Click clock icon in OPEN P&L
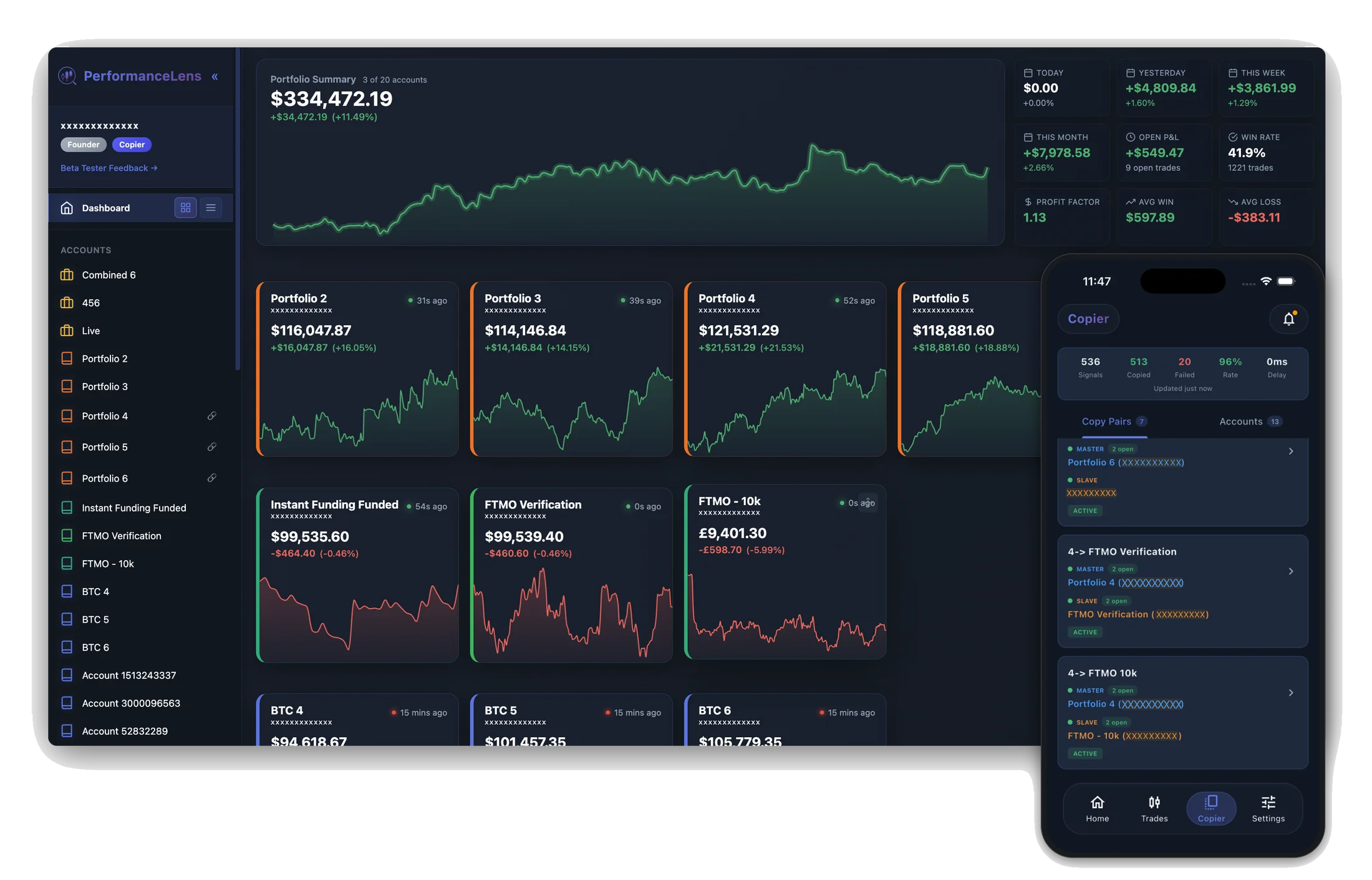Image resolution: width=1372 pixels, height=880 pixels. point(1130,137)
